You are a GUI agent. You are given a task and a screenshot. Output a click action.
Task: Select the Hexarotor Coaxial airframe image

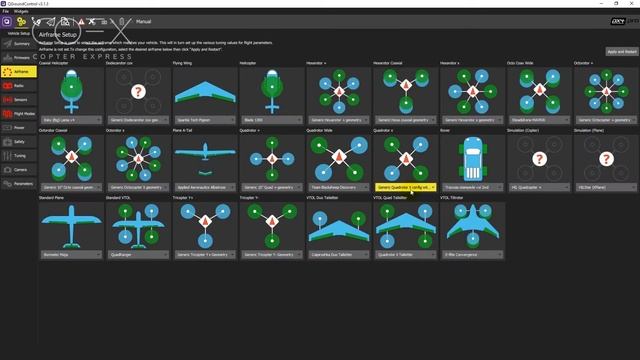click(406, 91)
